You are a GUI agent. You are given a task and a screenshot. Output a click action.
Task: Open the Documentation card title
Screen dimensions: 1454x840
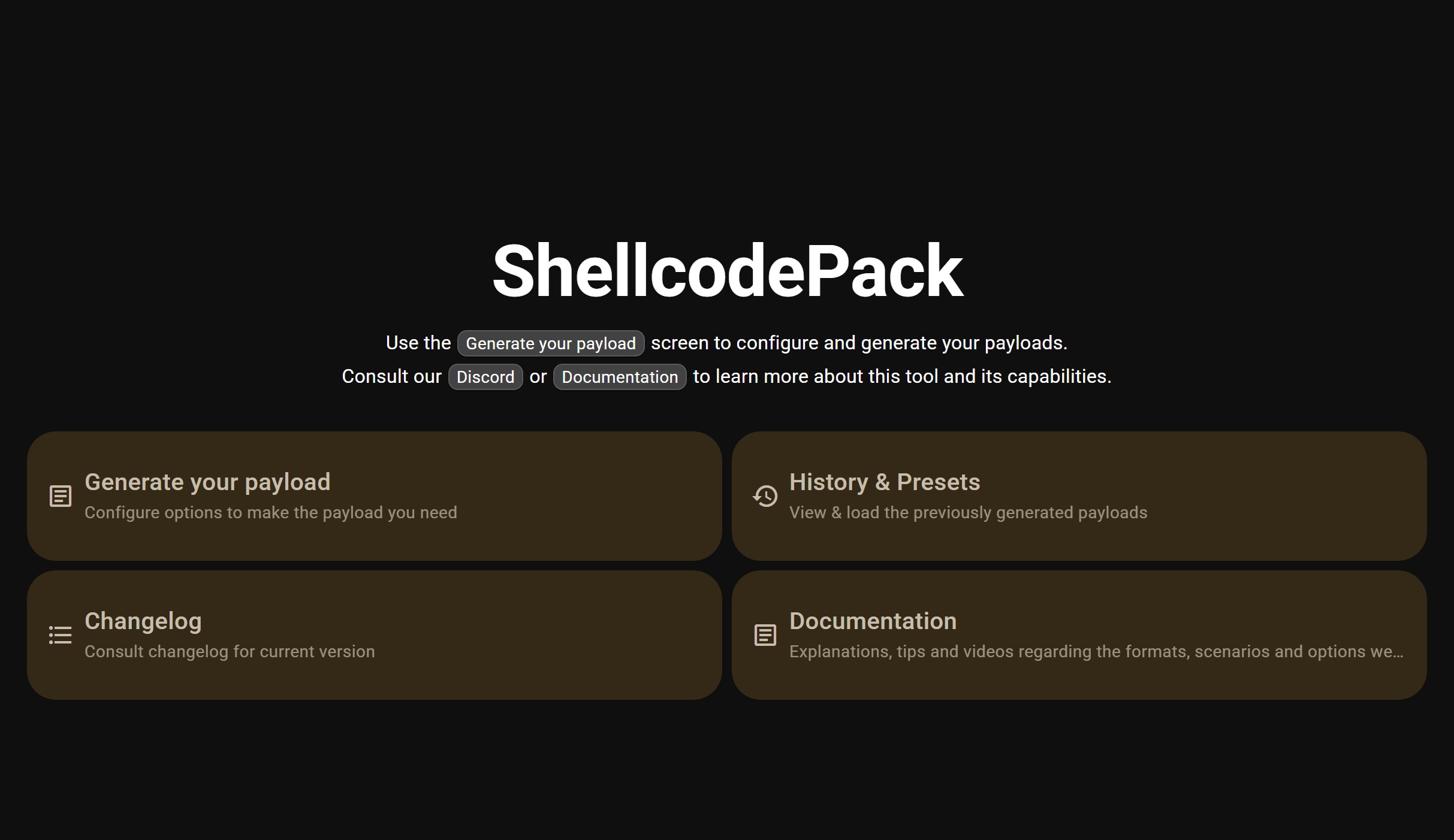pos(872,621)
